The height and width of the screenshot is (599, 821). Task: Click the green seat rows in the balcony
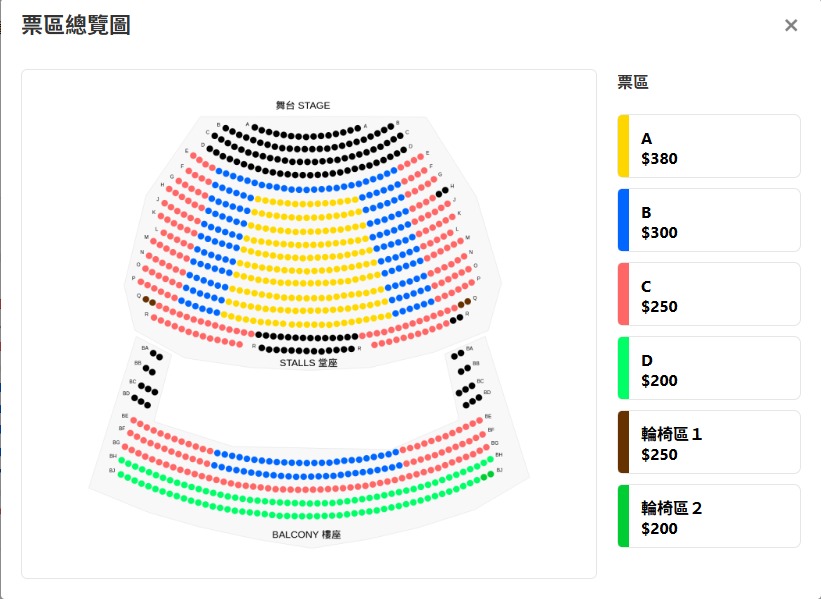(306, 496)
